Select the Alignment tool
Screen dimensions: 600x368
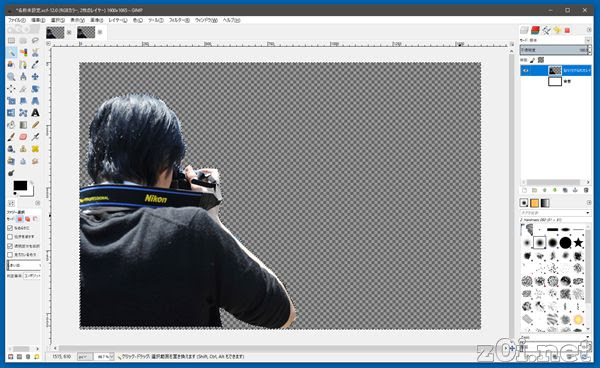click(11, 89)
